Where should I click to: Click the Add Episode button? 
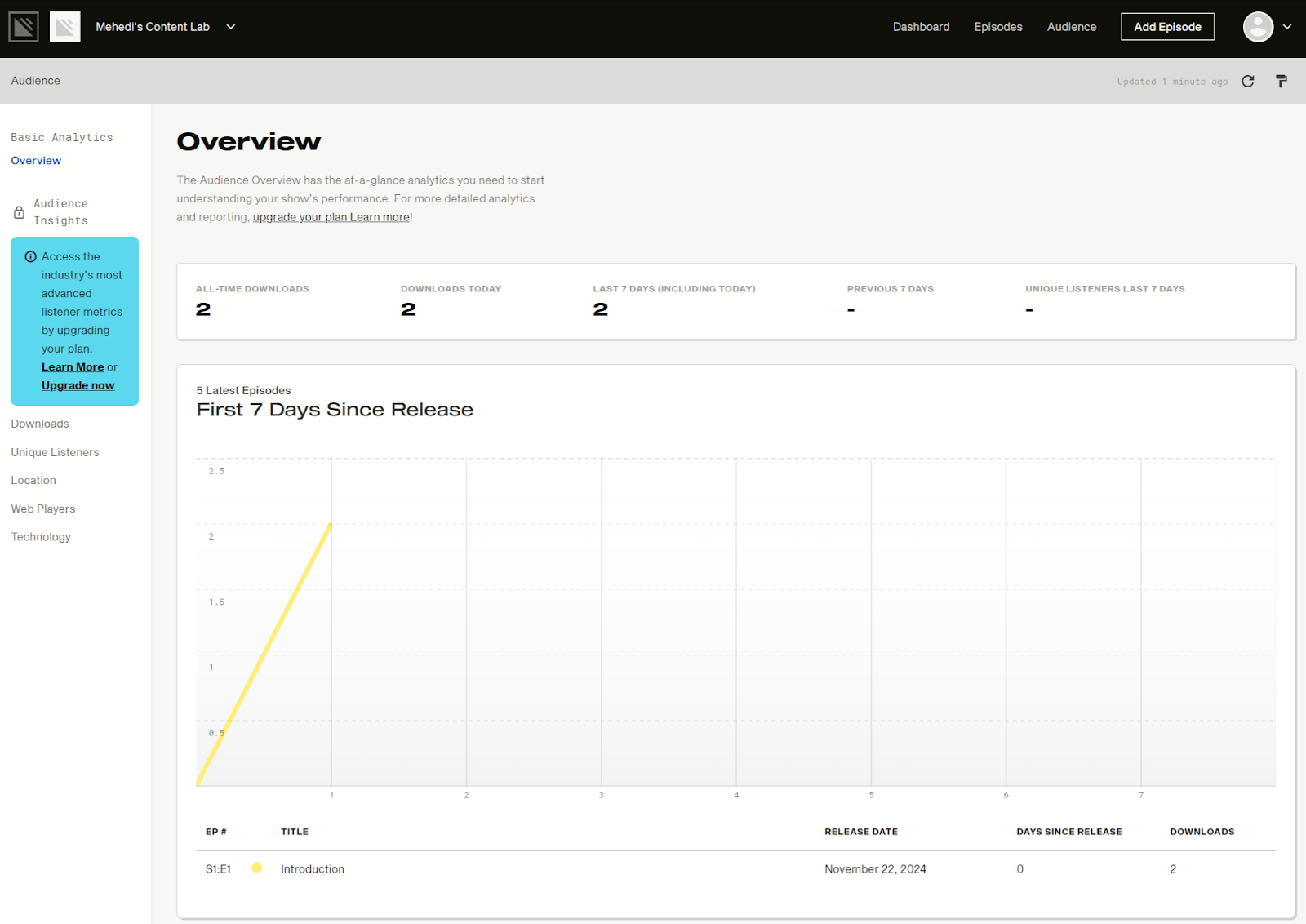[x=1167, y=27]
